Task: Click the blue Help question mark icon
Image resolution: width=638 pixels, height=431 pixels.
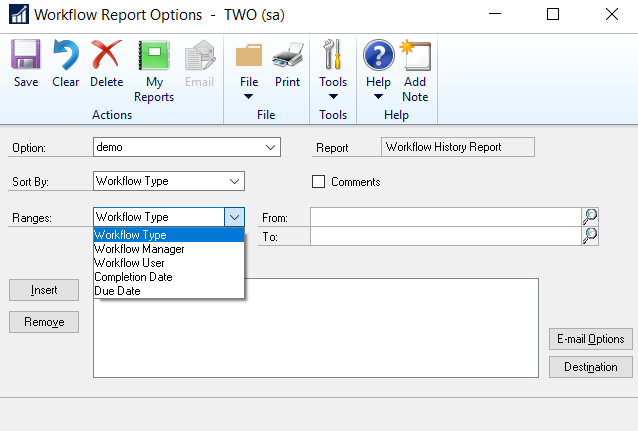Action: (x=378, y=55)
